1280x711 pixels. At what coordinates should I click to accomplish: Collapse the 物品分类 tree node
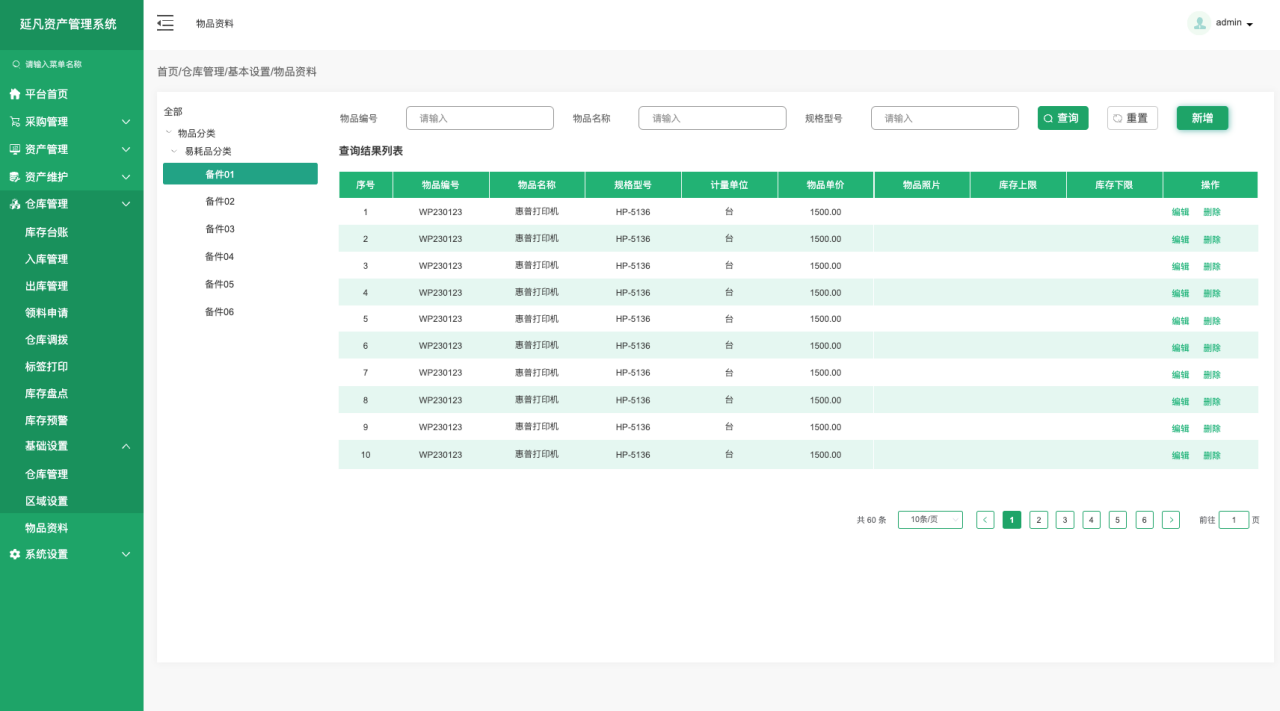[x=168, y=133]
